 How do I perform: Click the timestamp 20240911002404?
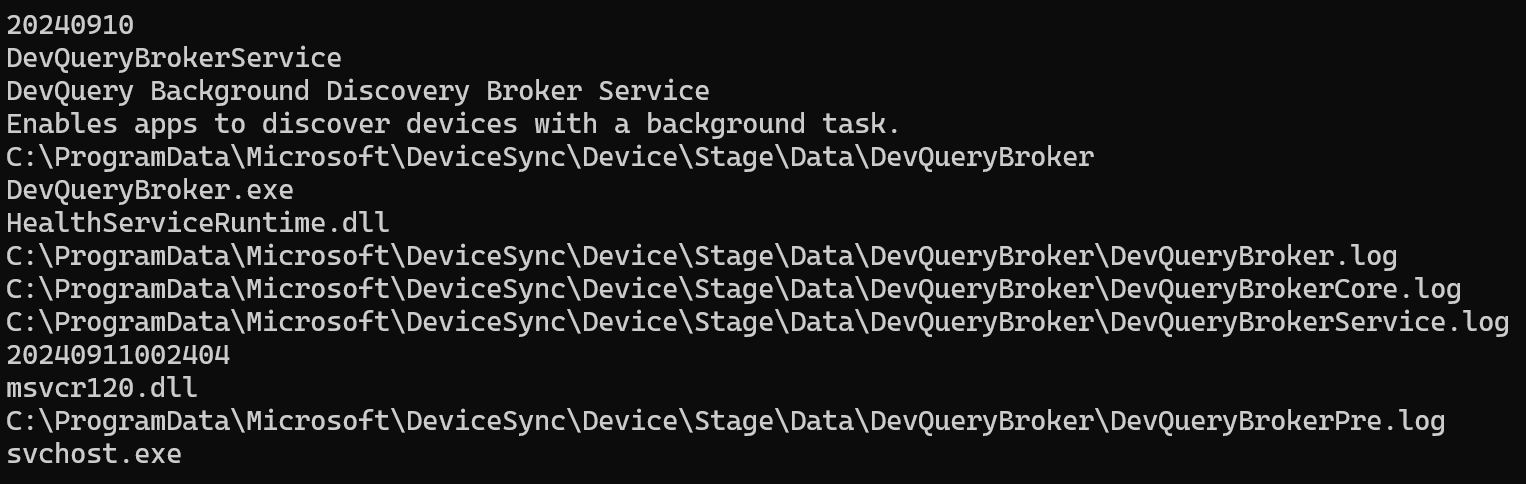[x=118, y=355]
